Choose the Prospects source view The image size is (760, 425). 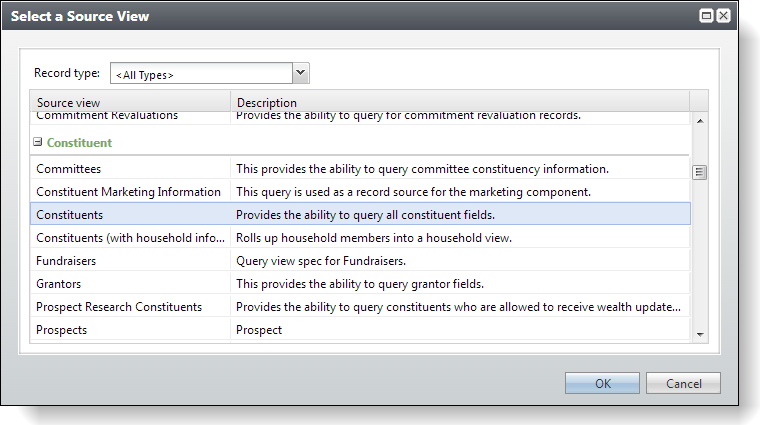(x=360, y=330)
